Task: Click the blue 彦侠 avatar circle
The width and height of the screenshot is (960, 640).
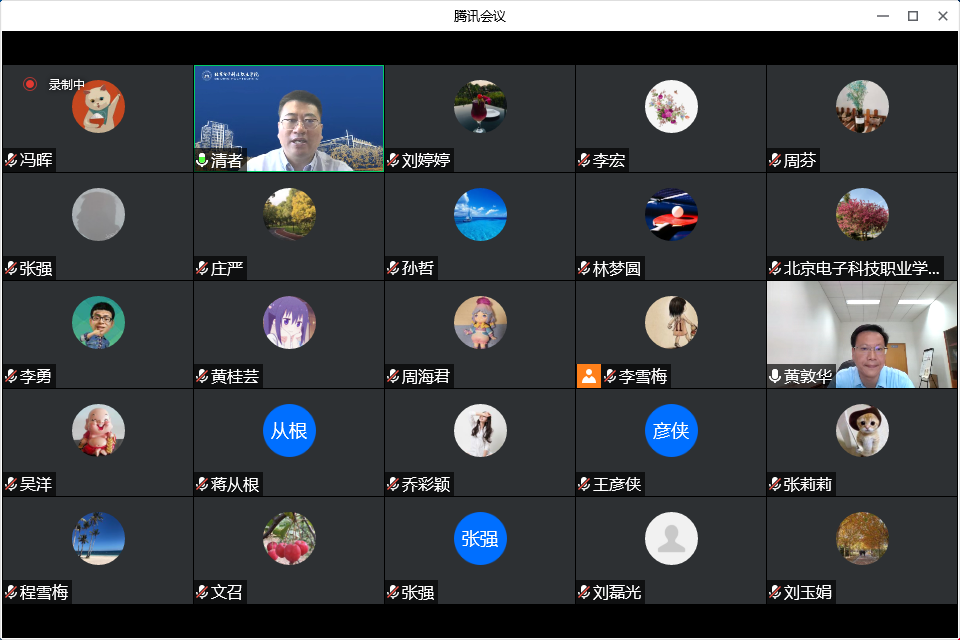Action: (x=671, y=430)
